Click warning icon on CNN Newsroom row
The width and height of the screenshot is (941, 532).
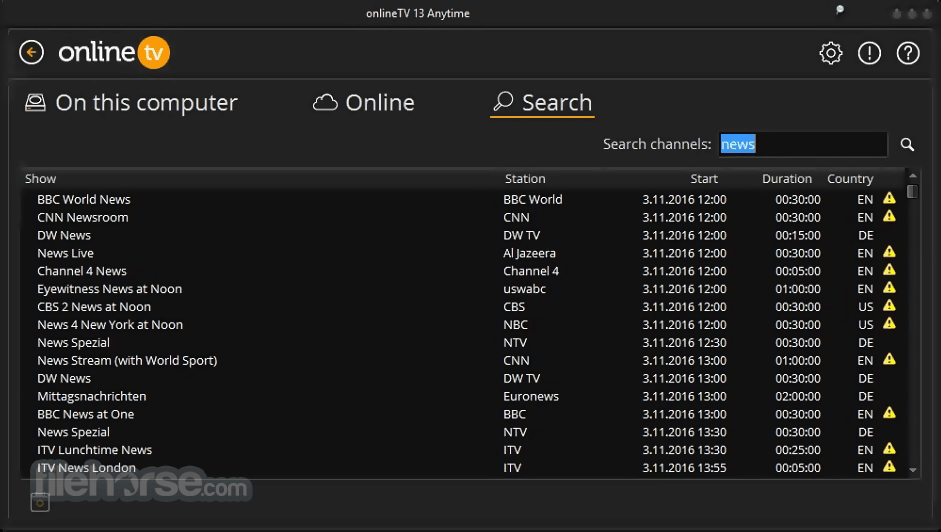click(x=889, y=216)
